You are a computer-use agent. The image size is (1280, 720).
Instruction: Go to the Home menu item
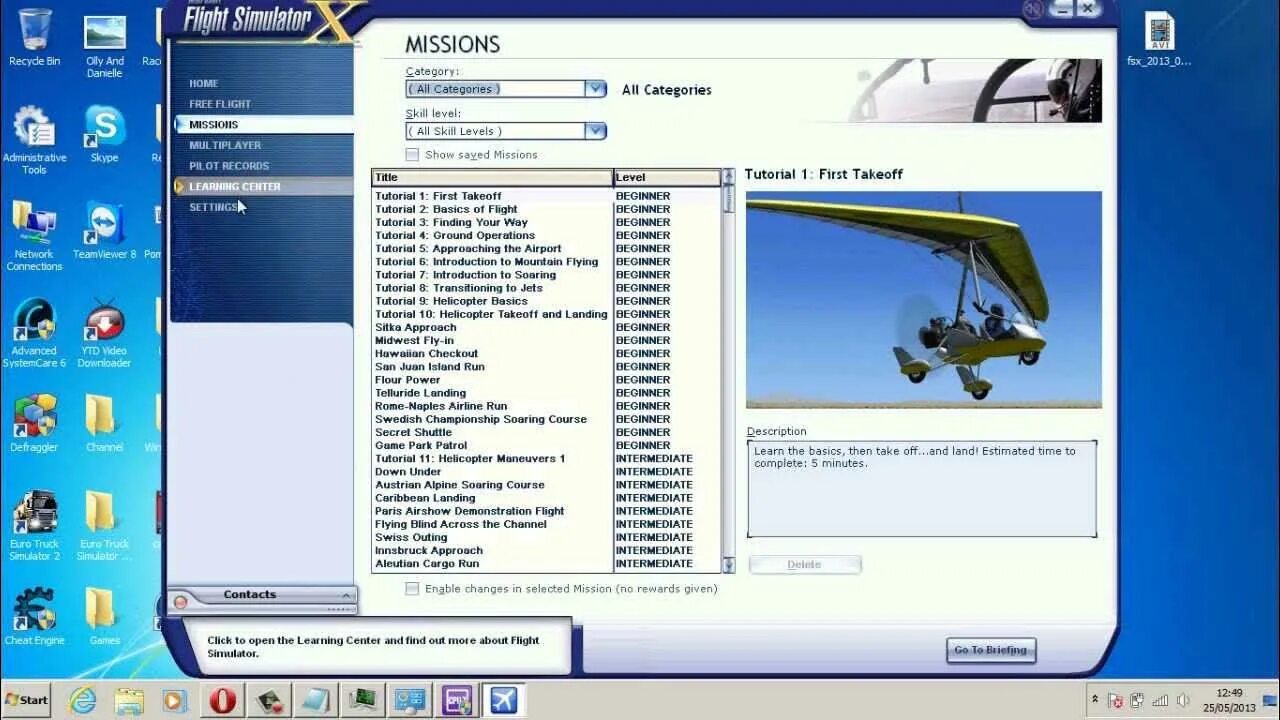[x=204, y=83]
